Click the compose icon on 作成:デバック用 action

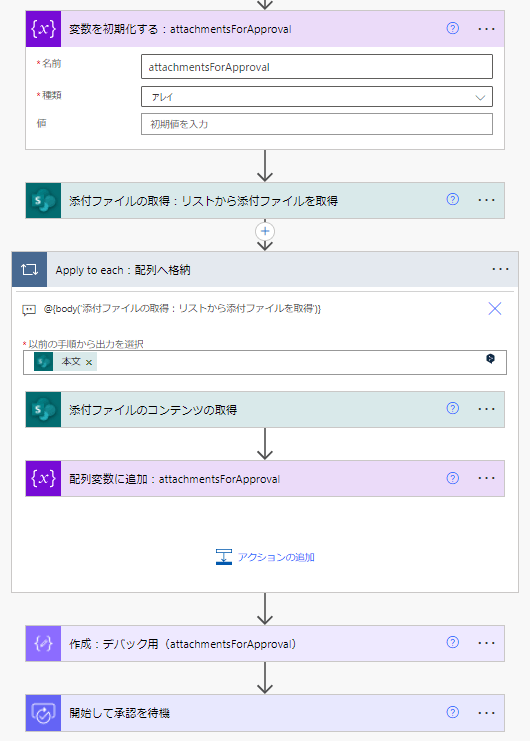(x=43, y=643)
